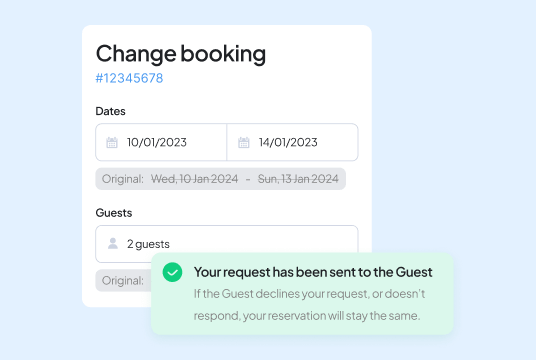This screenshot has width=536, height=360.
Task: Open booking number #12345678 link
Action: pyautogui.click(x=129, y=78)
